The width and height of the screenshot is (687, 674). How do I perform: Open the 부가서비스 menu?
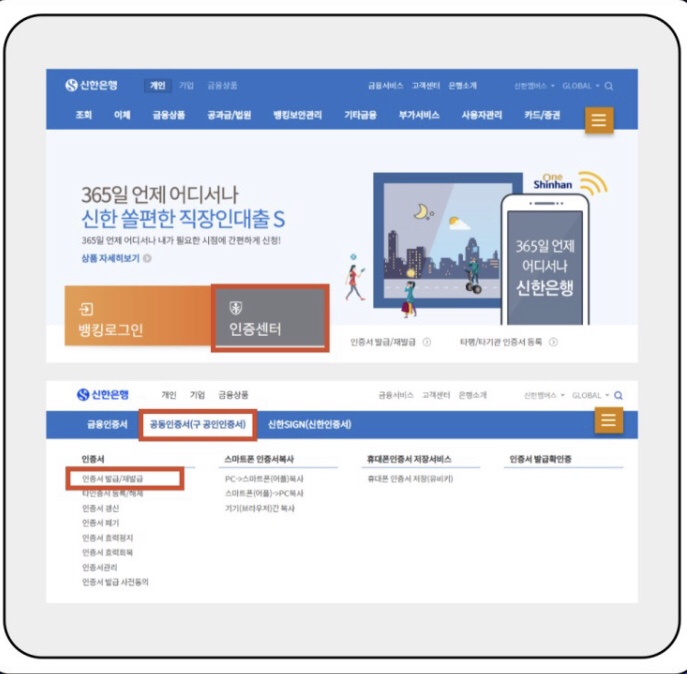pos(419,115)
